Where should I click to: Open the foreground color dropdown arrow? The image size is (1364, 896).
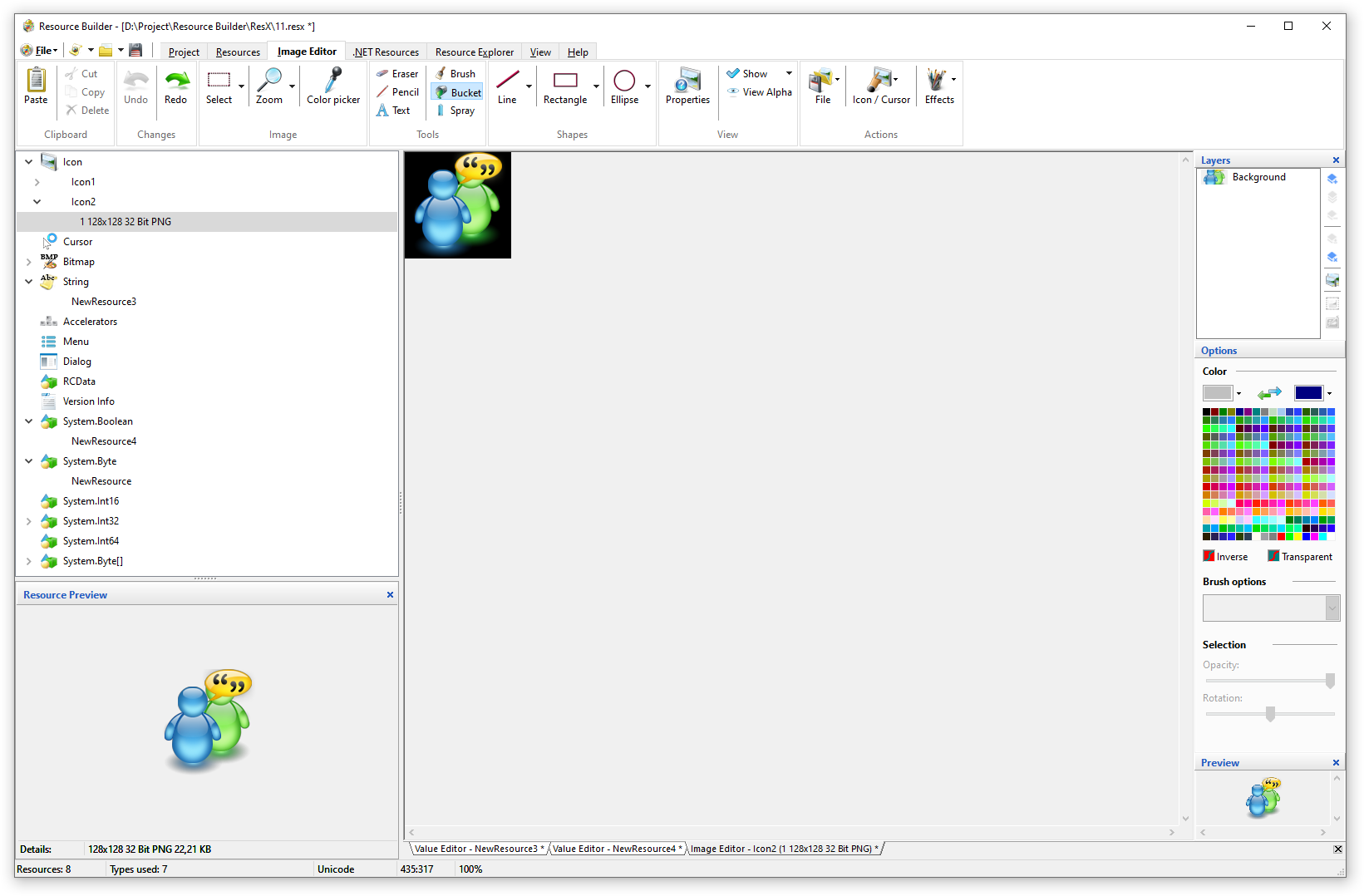click(1238, 394)
